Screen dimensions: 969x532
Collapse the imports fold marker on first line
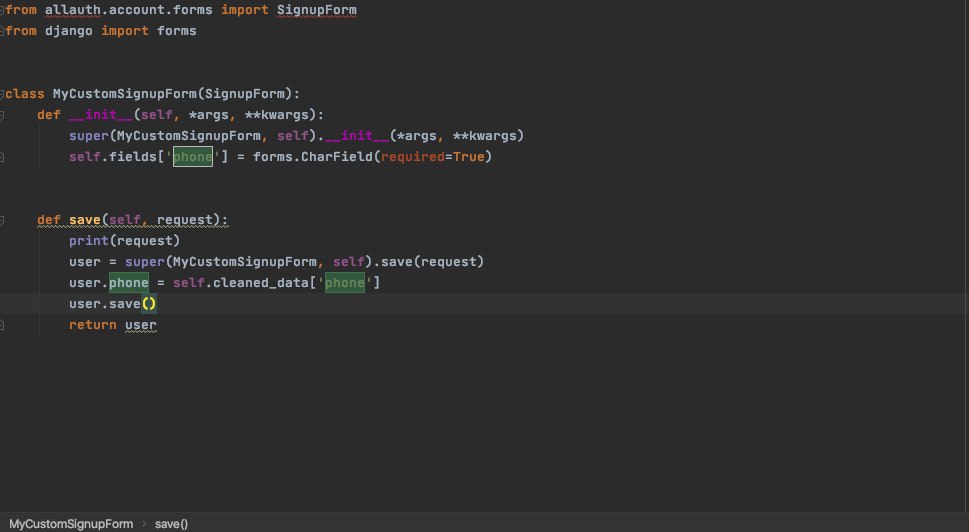click(x=2, y=10)
